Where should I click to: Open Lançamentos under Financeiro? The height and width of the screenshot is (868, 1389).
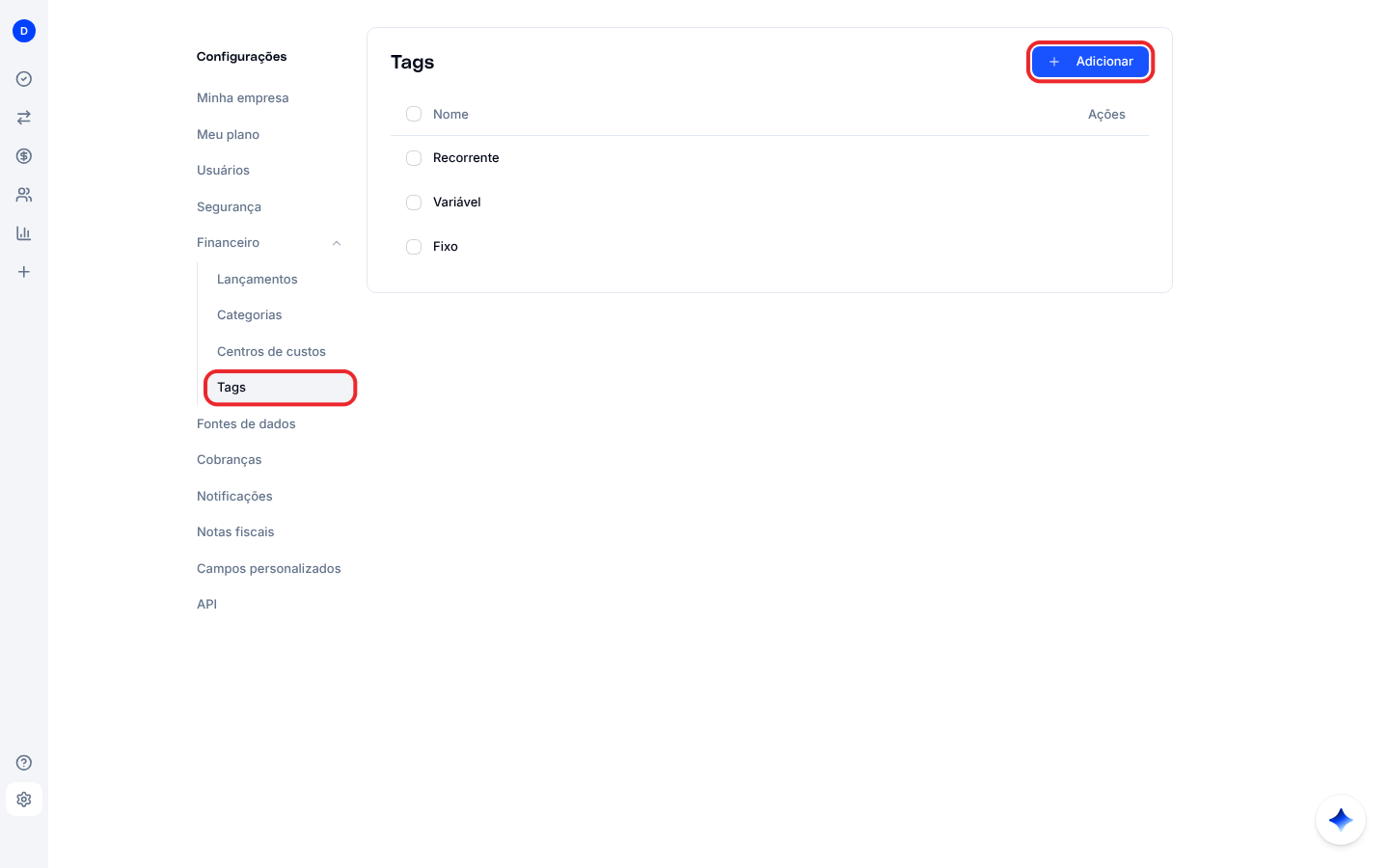coord(258,280)
